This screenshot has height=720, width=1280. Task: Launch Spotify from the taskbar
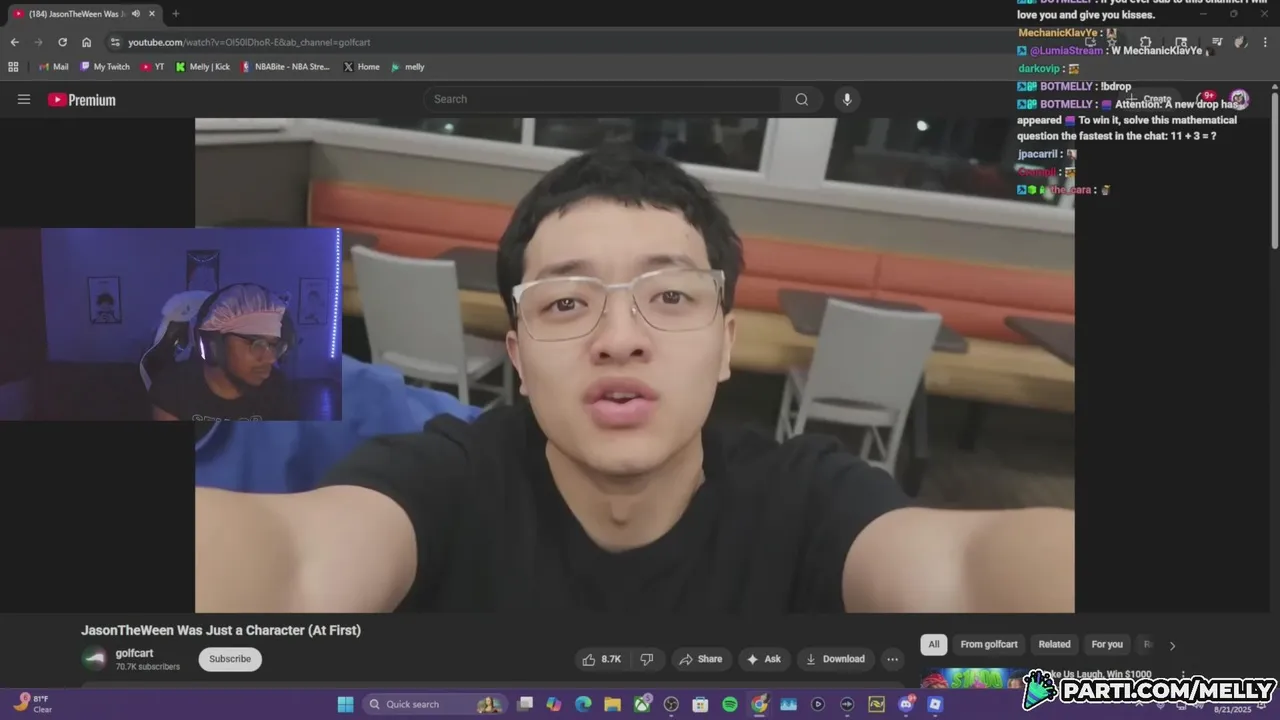point(730,704)
